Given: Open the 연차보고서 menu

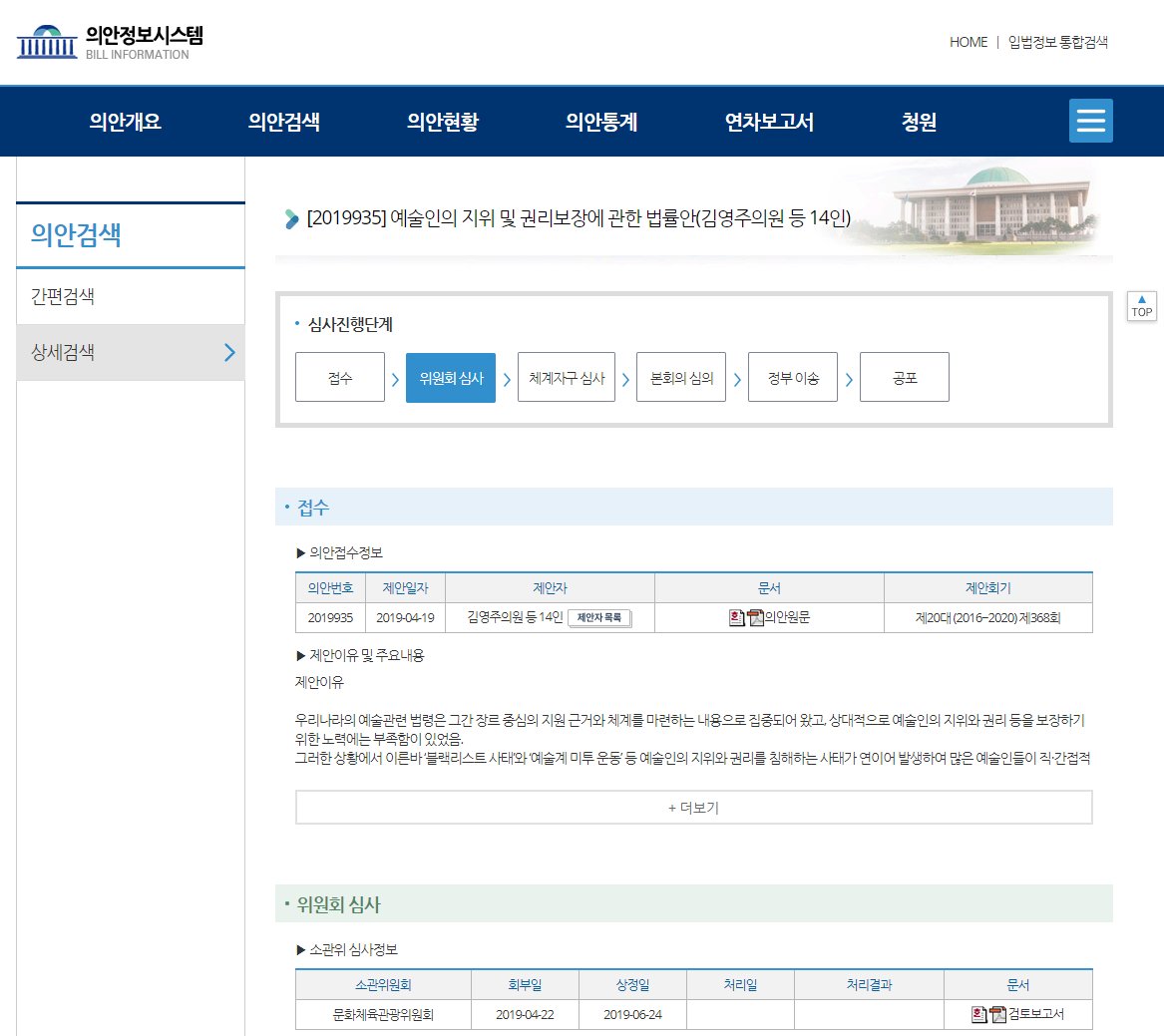Looking at the screenshot, I should coord(769,121).
